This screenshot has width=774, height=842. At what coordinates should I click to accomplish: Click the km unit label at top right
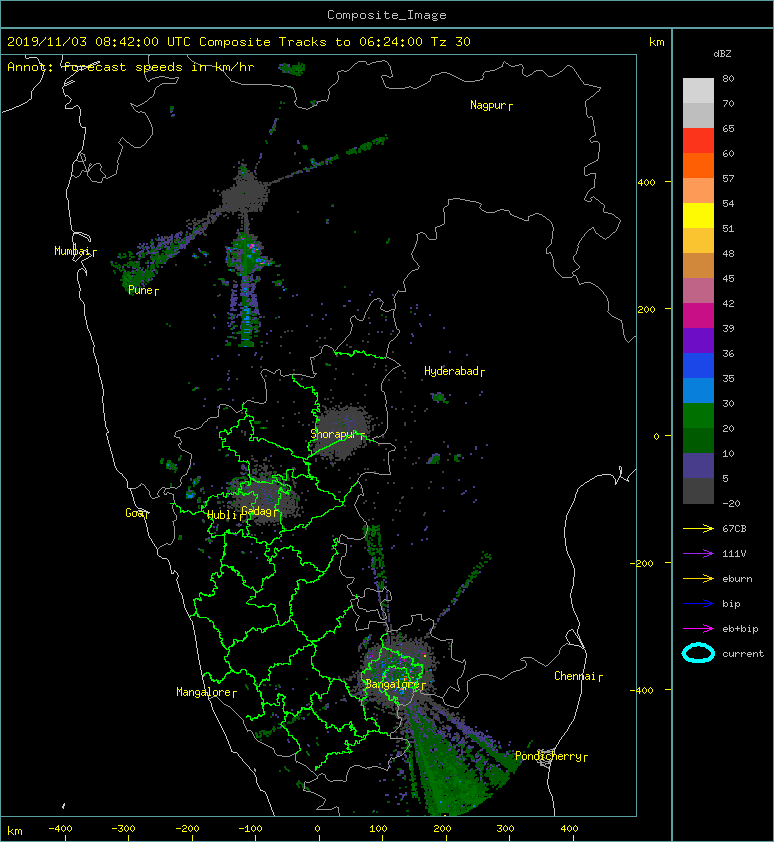pos(656,42)
